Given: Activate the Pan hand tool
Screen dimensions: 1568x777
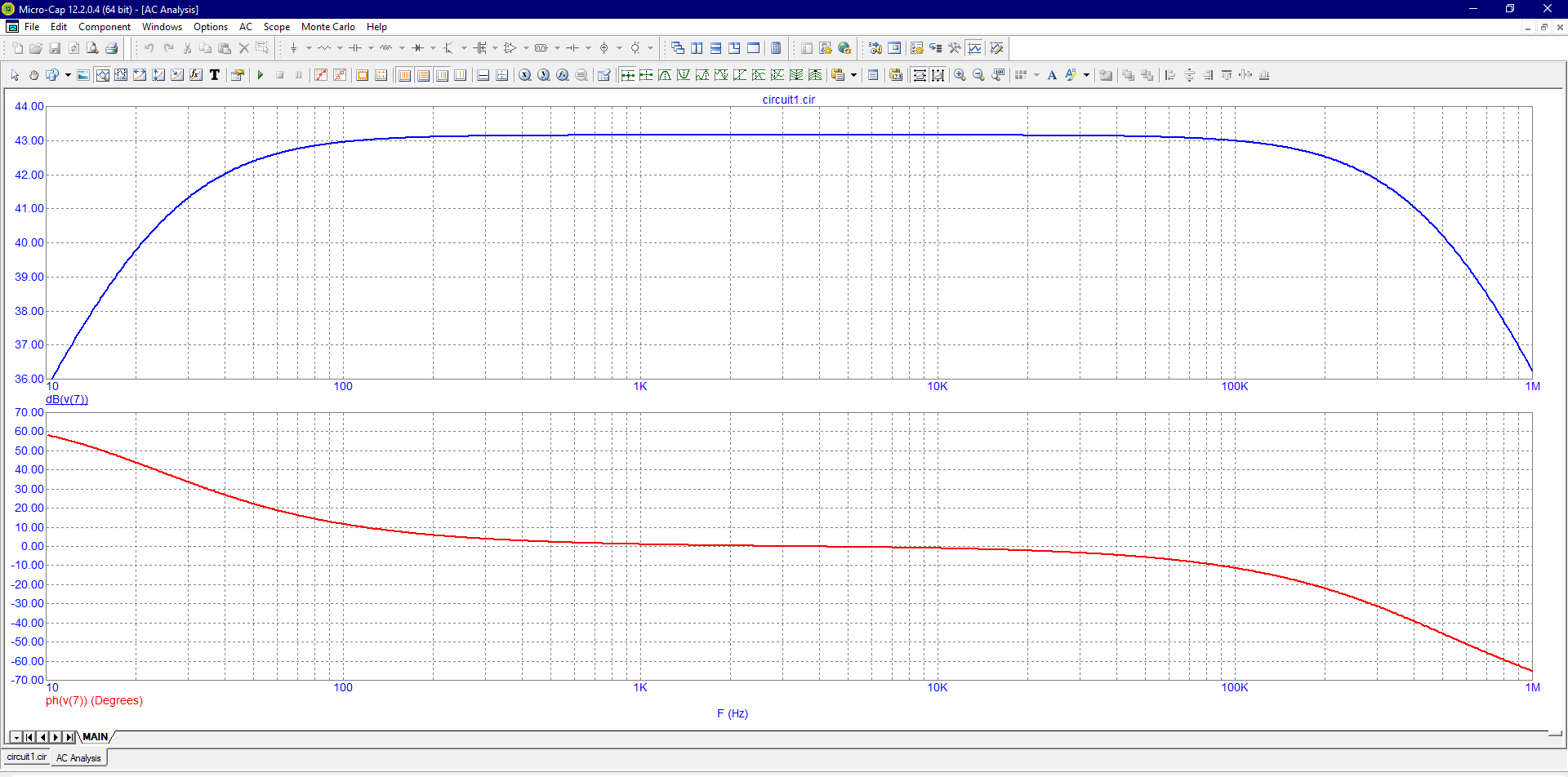Looking at the screenshot, I should pos(33,75).
